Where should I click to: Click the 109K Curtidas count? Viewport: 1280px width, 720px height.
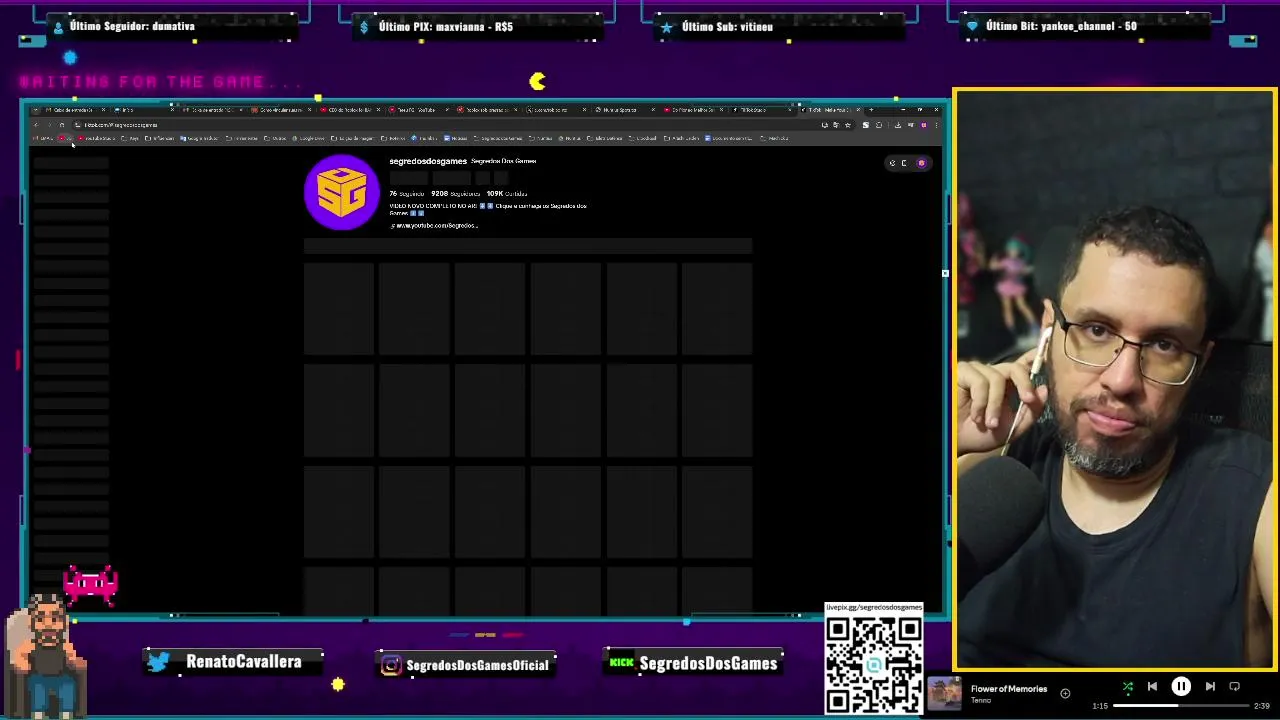[506, 193]
